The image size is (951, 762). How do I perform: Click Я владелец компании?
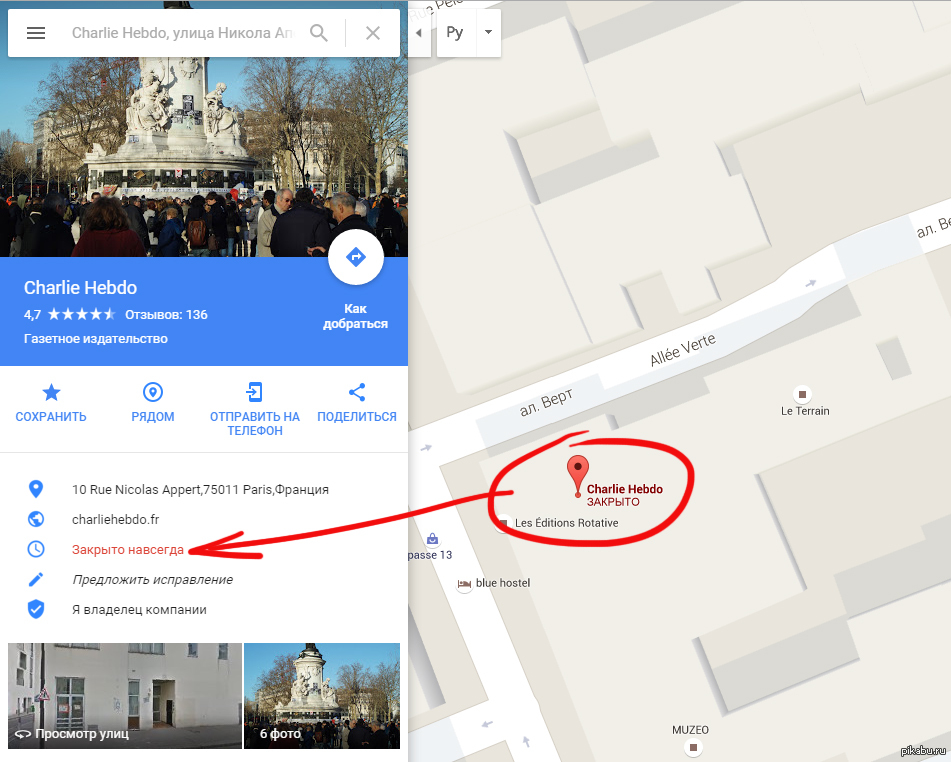(139, 609)
